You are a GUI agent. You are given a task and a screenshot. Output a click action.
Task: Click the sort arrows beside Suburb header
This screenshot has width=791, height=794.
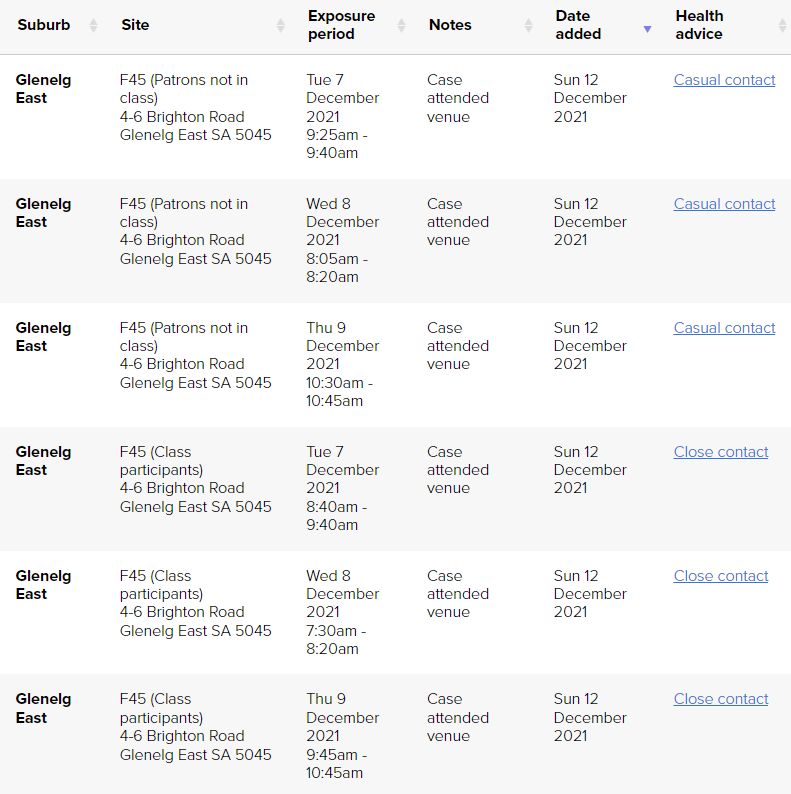point(93,26)
